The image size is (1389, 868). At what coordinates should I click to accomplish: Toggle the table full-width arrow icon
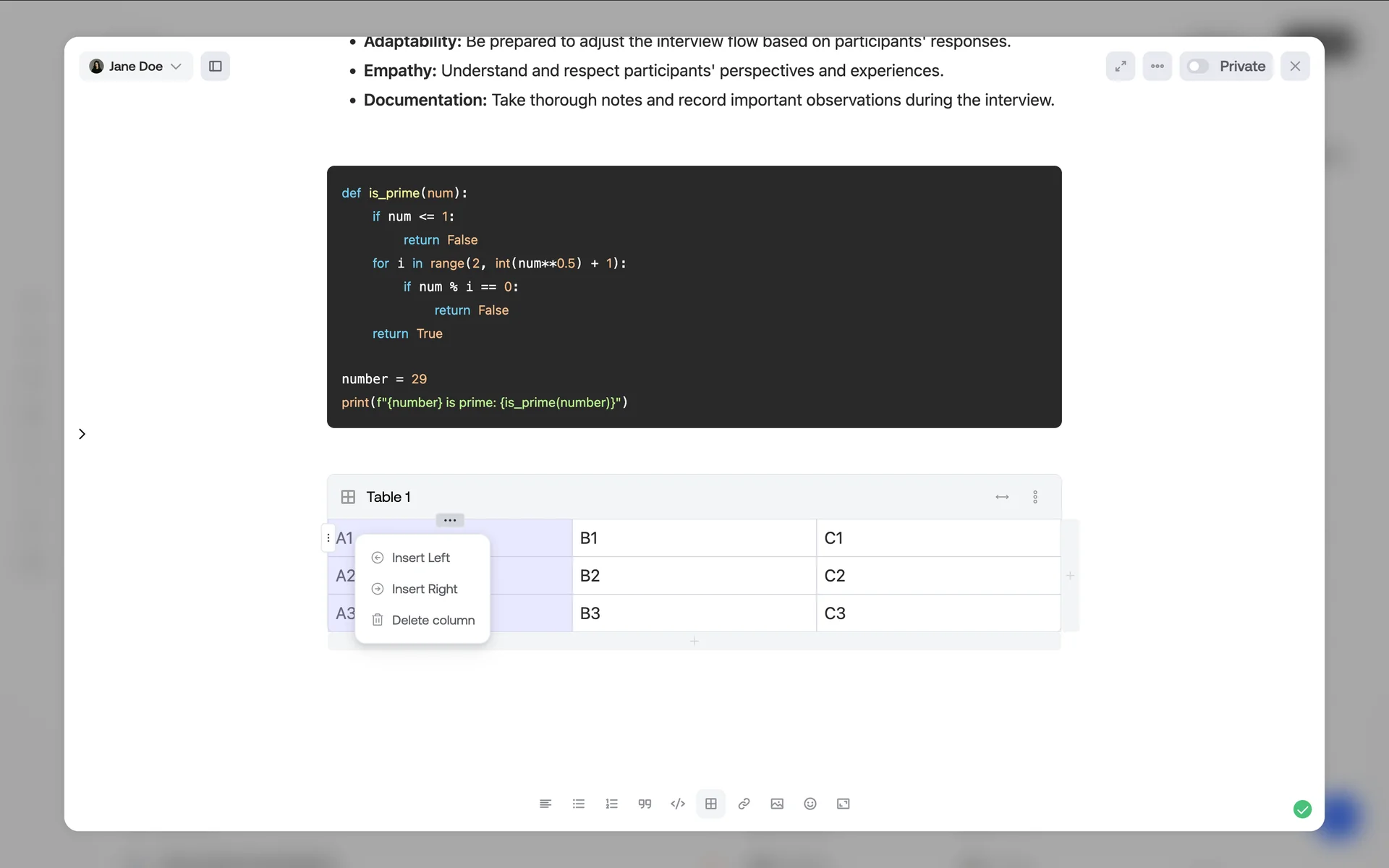[x=1002, y=497]
